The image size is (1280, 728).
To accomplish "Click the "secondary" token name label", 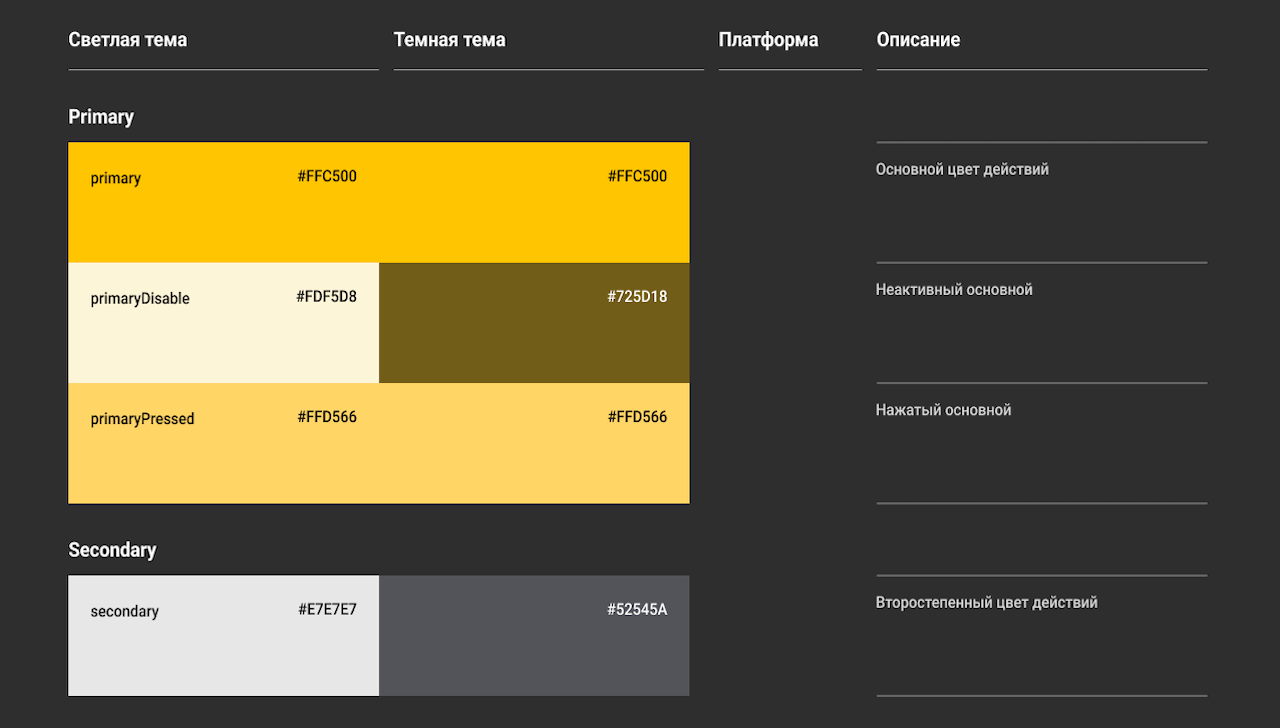I will tap(124, 612).
